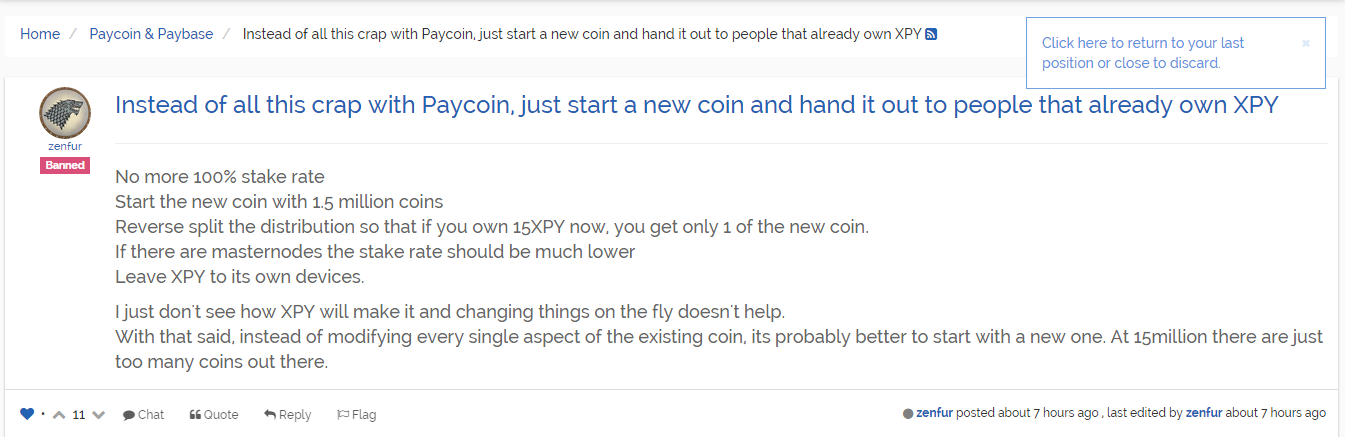Downvote the post with the down arrow
Image resolution: width=1345 pixels, height=437 pixels.
pos(98,414)
